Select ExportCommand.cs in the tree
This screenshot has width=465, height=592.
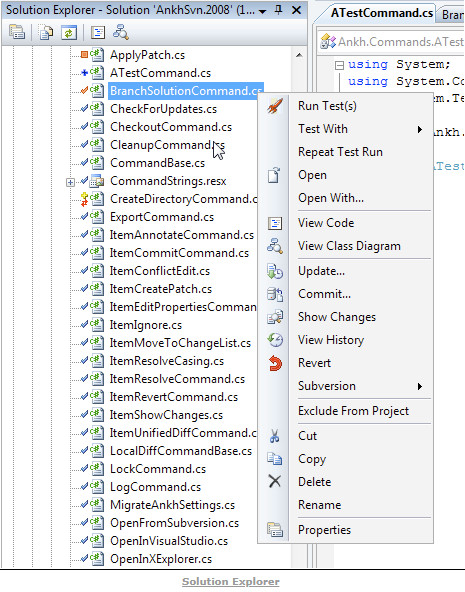tap(162, 217)
